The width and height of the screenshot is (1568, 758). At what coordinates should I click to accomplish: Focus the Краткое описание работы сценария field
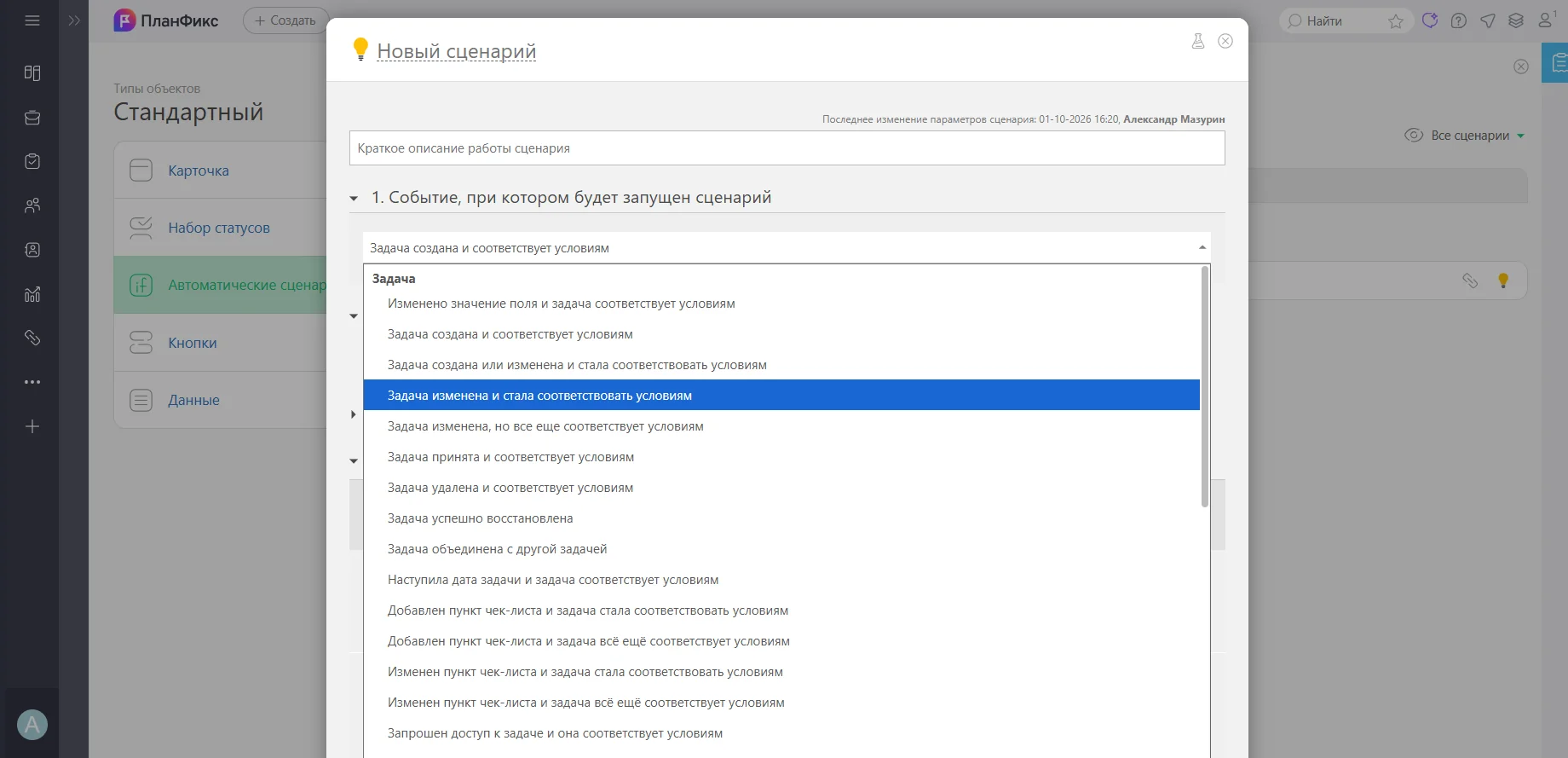(787, 148)
